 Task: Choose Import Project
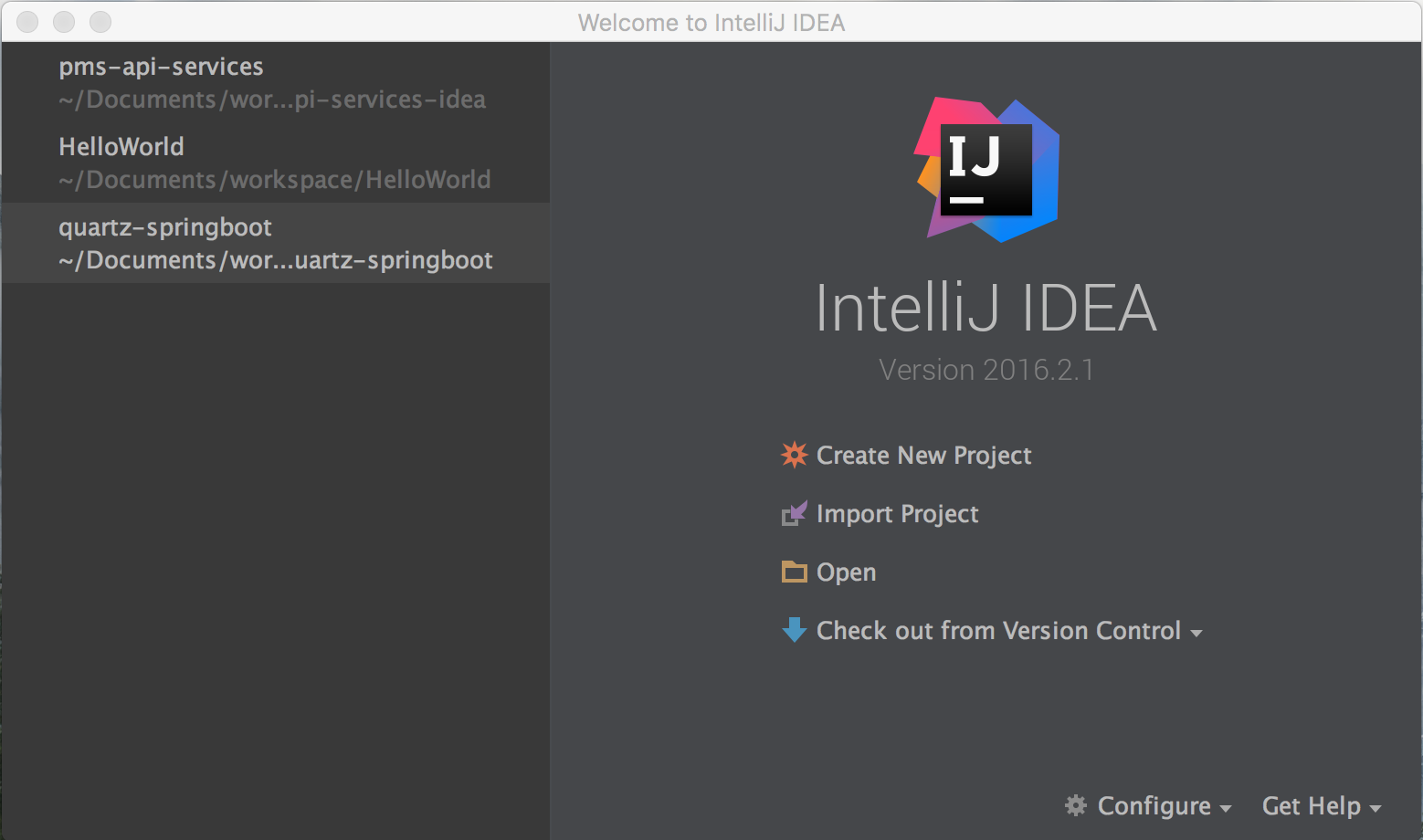[x=897, y=514]
